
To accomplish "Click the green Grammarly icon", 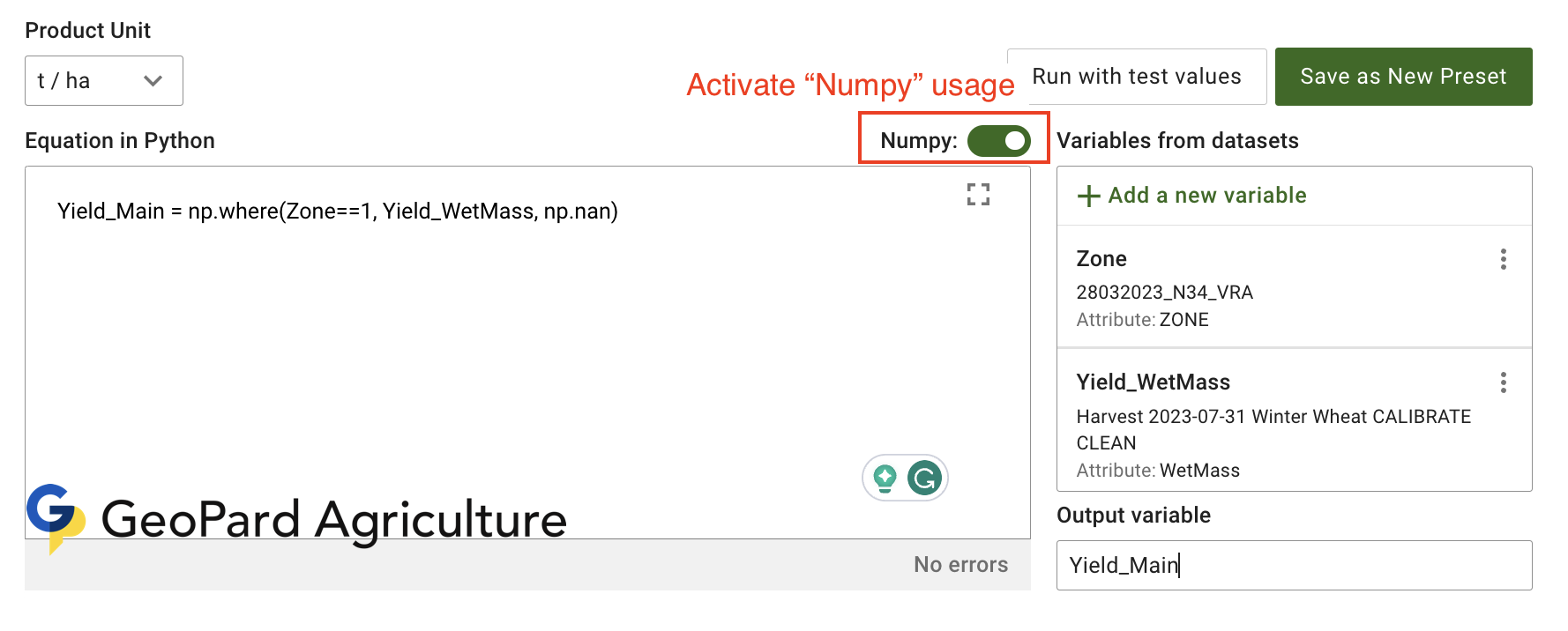I will (x=924, y=479).
